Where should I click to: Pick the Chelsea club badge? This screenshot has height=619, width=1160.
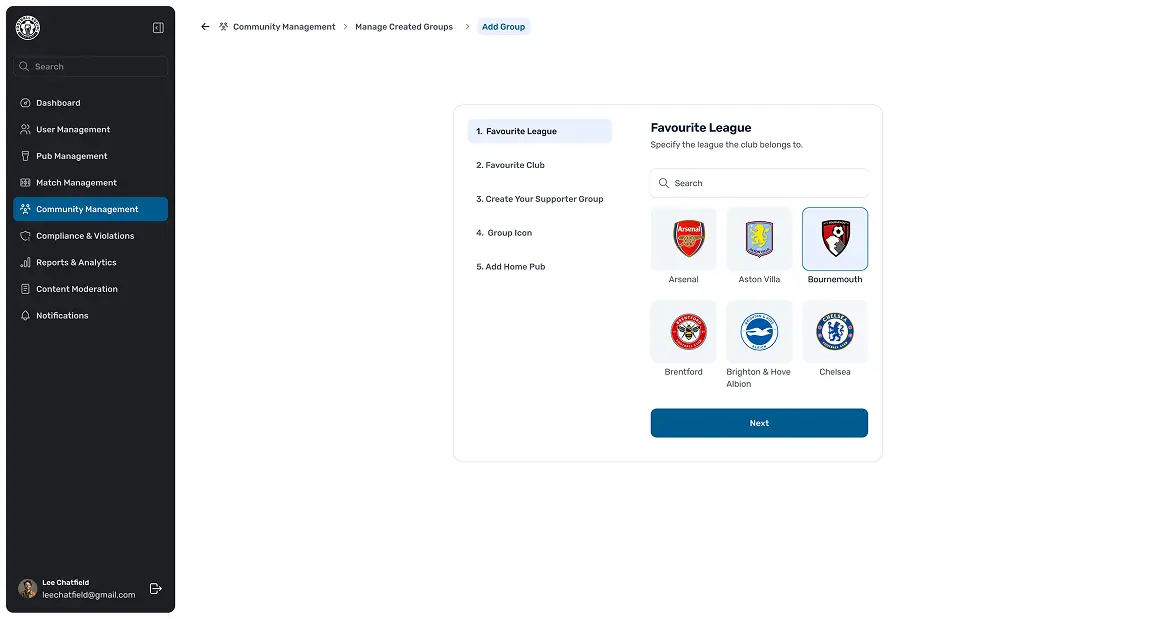[835, 332]
